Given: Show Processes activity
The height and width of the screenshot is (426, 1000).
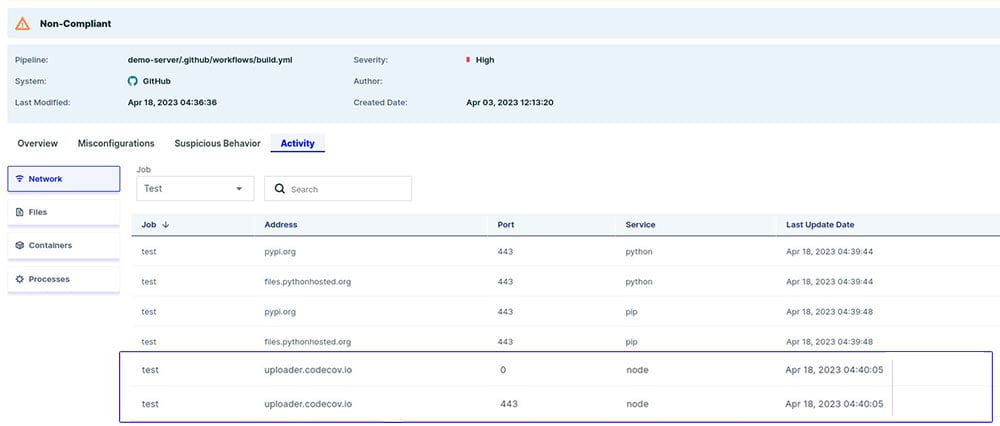Looking at the screenshot, I should click(x=64, y=279).
